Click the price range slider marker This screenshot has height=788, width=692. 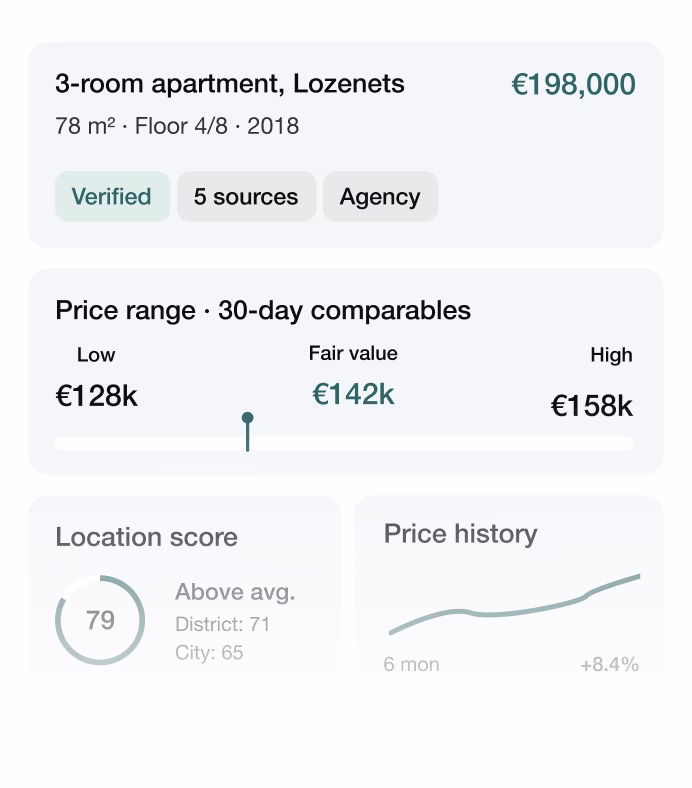[247, 420]
